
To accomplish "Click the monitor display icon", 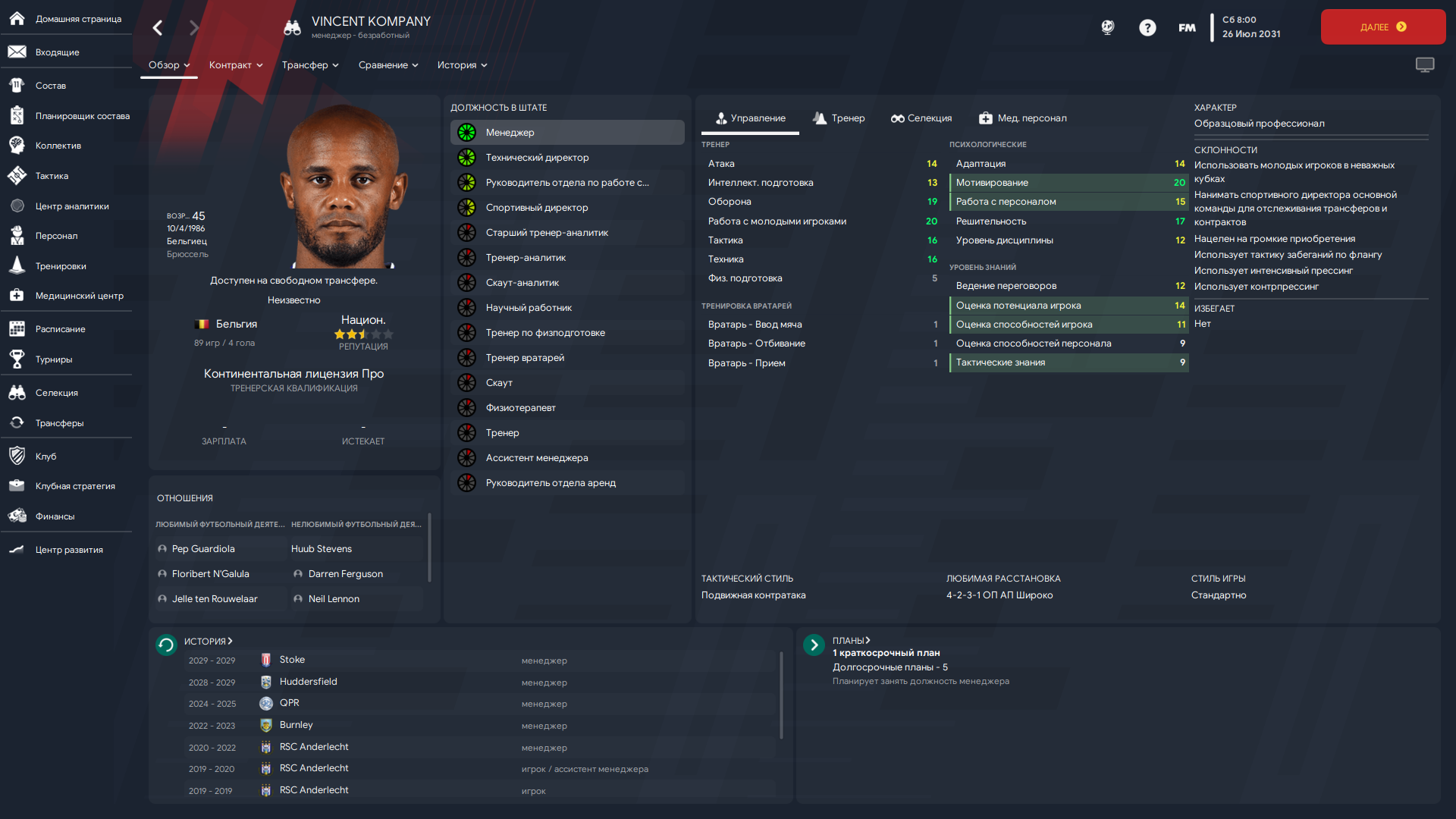I will pyautogui.click(x=1425, y=65).
